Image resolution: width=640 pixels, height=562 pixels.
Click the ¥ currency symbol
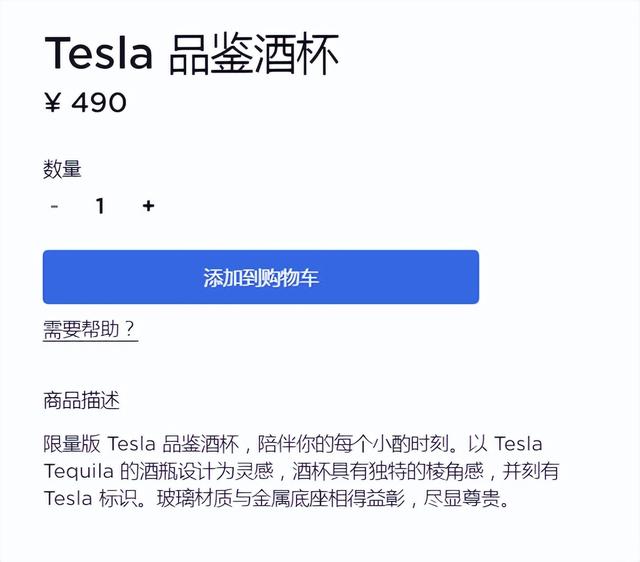(52, 102)
